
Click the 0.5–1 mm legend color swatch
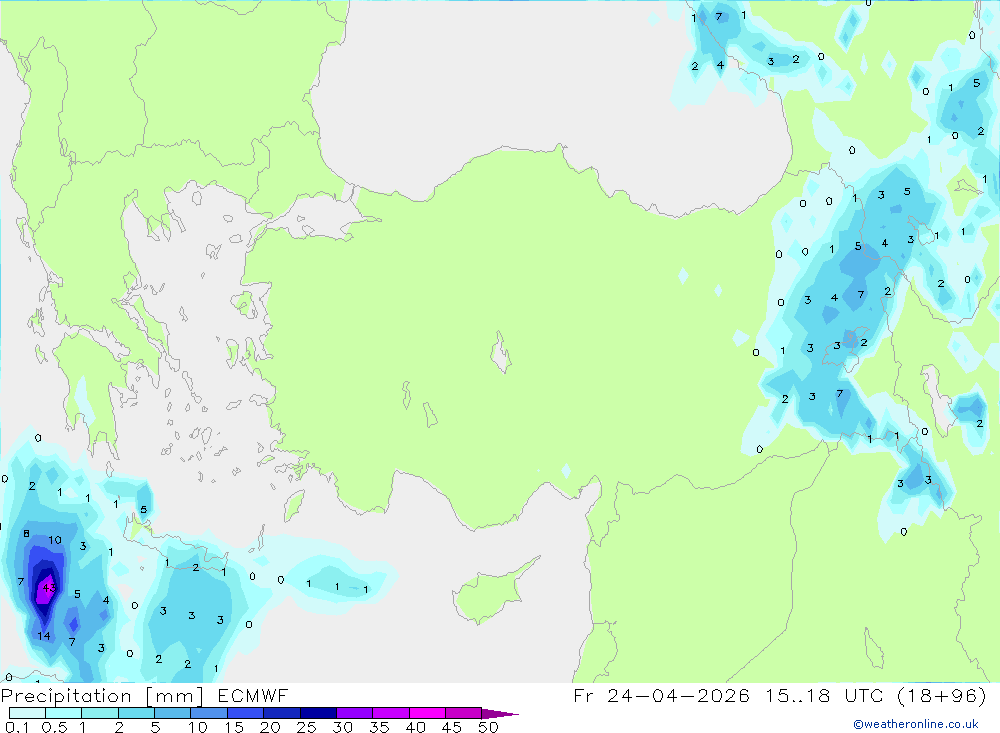[63, 713]
